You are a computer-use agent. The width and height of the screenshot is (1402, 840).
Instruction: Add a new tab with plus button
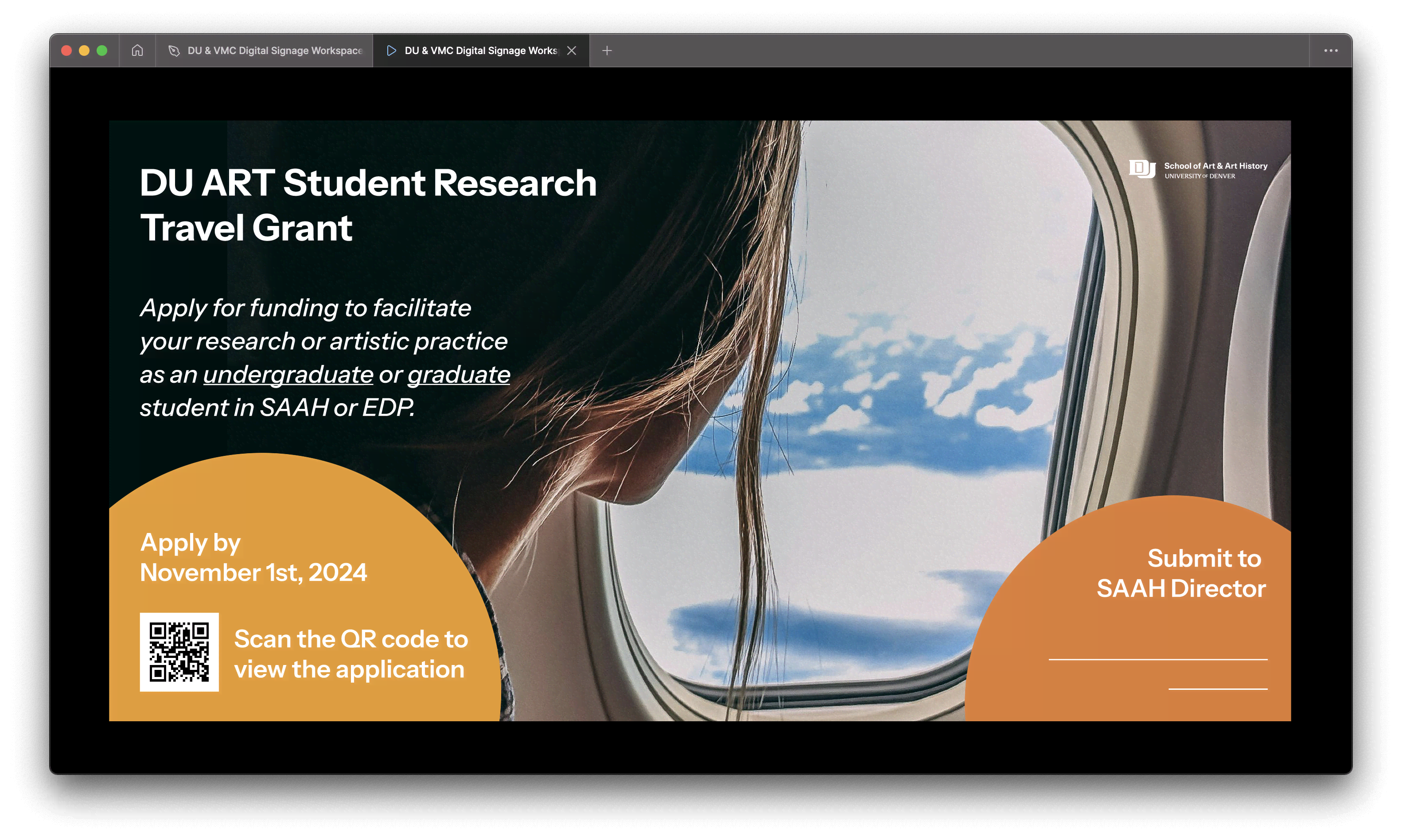[x=607, y=51]
